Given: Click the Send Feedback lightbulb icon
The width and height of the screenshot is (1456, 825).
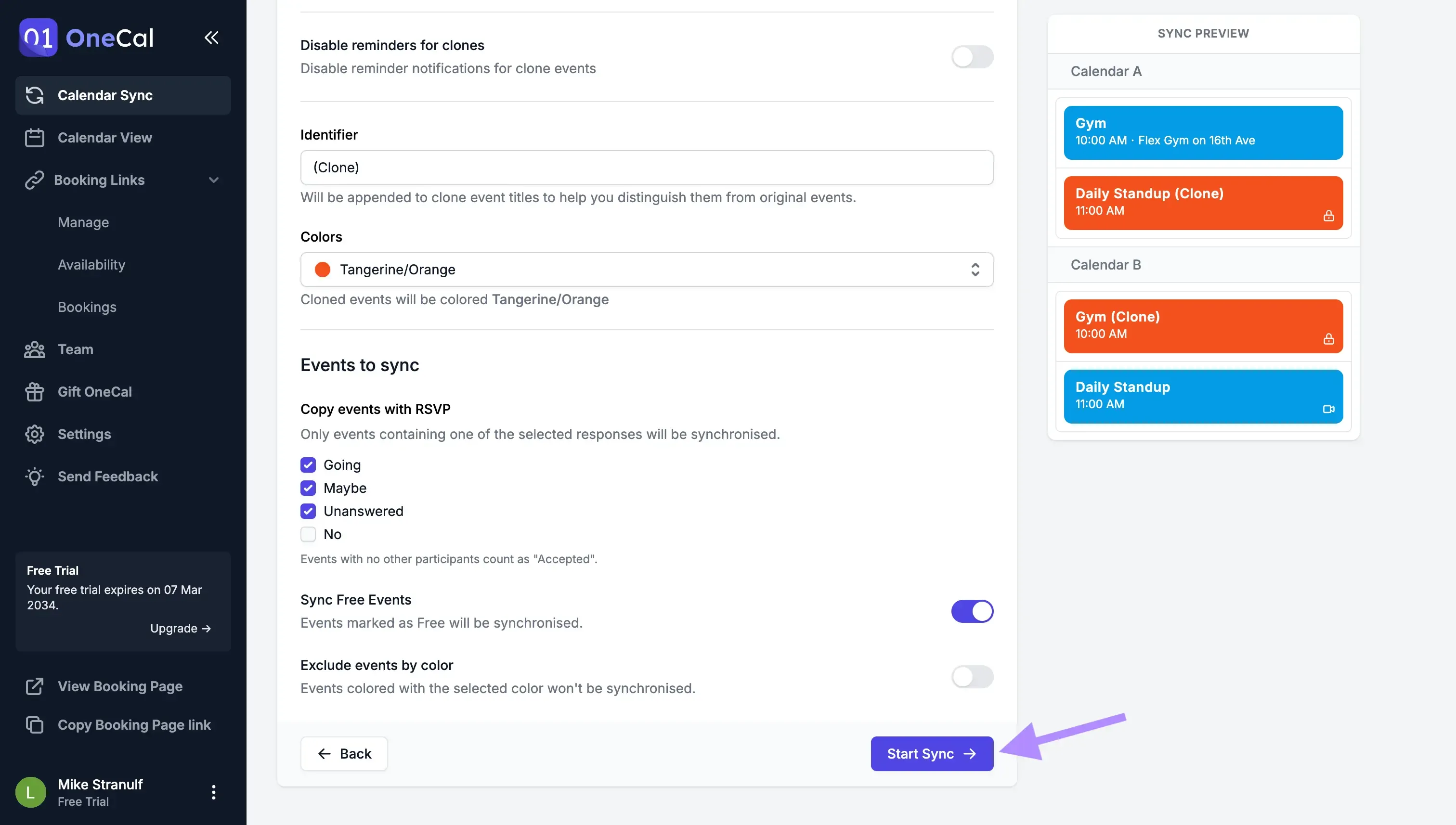Looking at the screenshot, I should pos(35,477).
